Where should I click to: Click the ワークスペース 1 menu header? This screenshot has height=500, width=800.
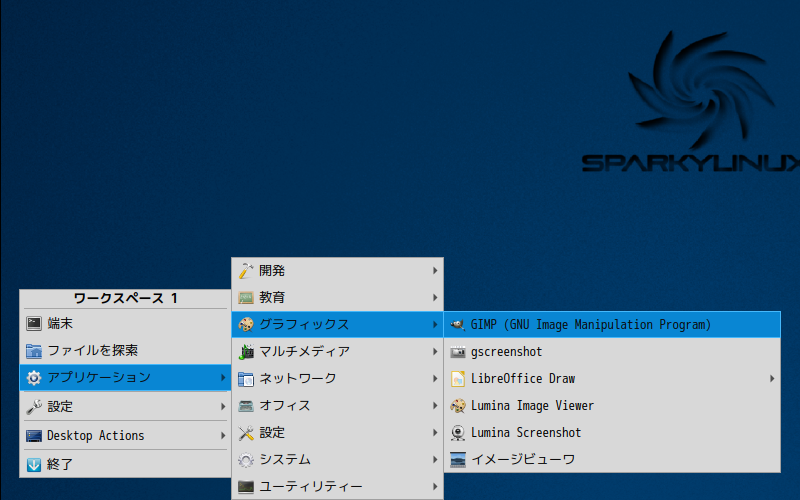125,298
